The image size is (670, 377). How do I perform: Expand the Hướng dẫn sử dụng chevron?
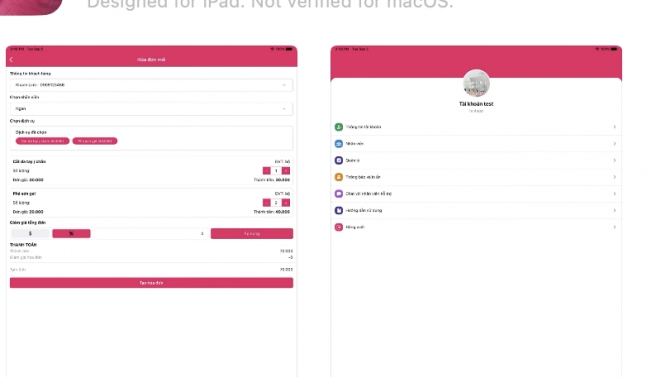tap(614, 210)
